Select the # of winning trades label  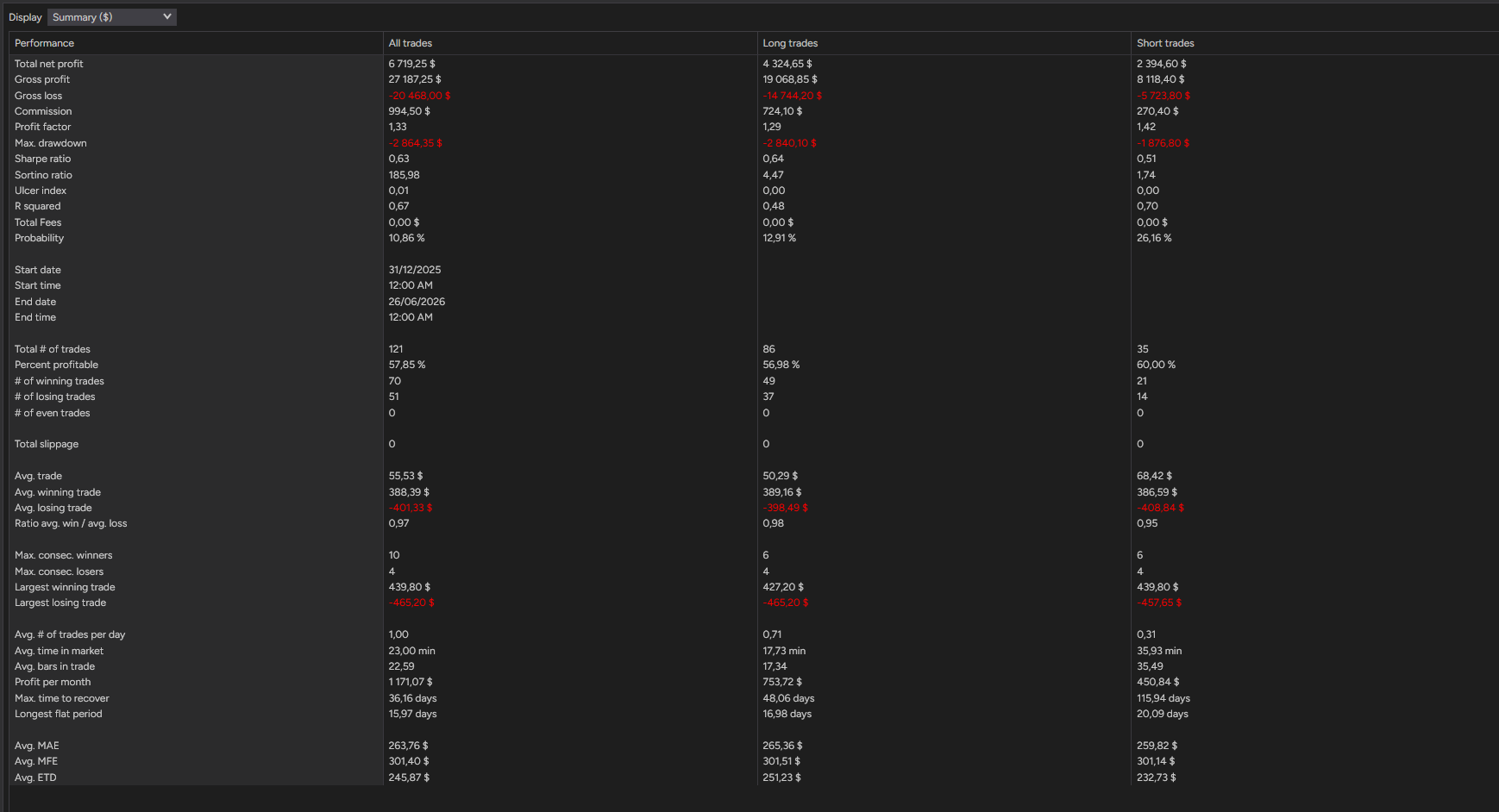(60, 381)
